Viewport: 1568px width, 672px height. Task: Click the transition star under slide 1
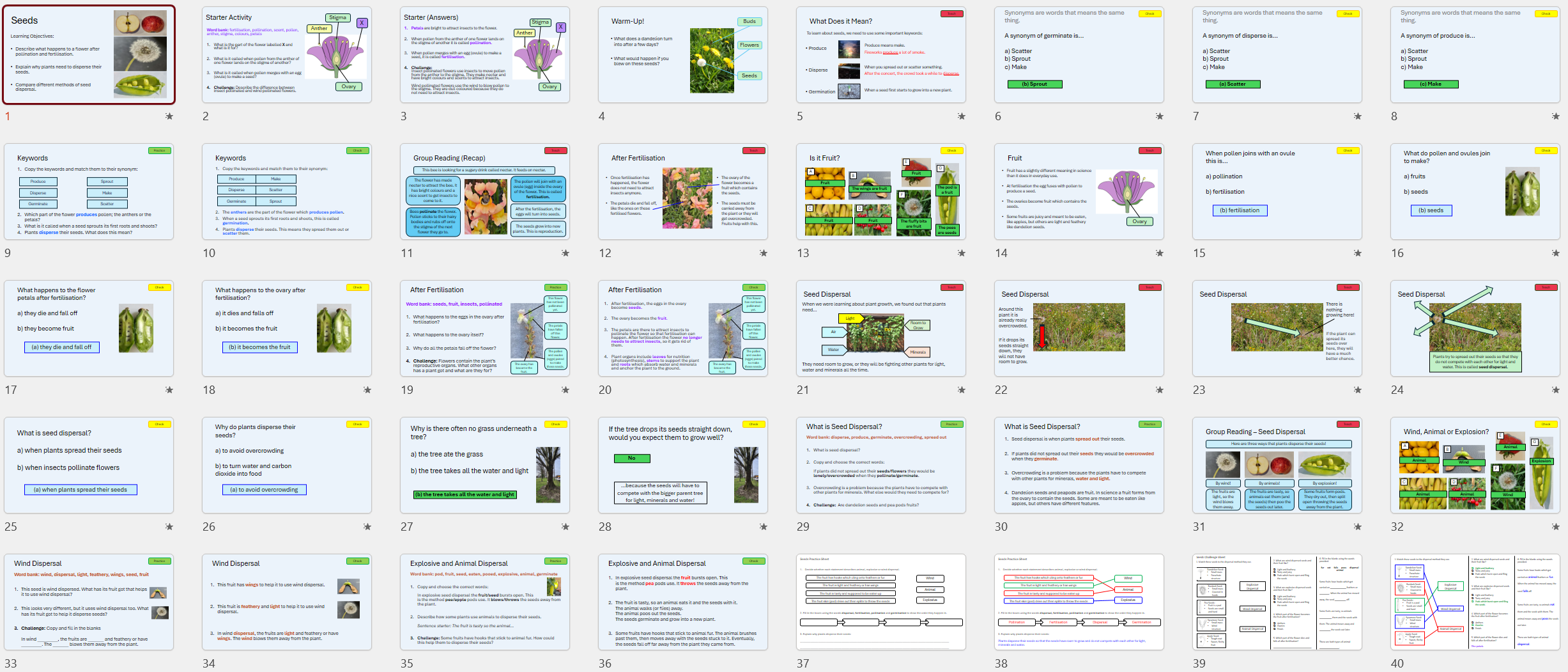point(169,116)
